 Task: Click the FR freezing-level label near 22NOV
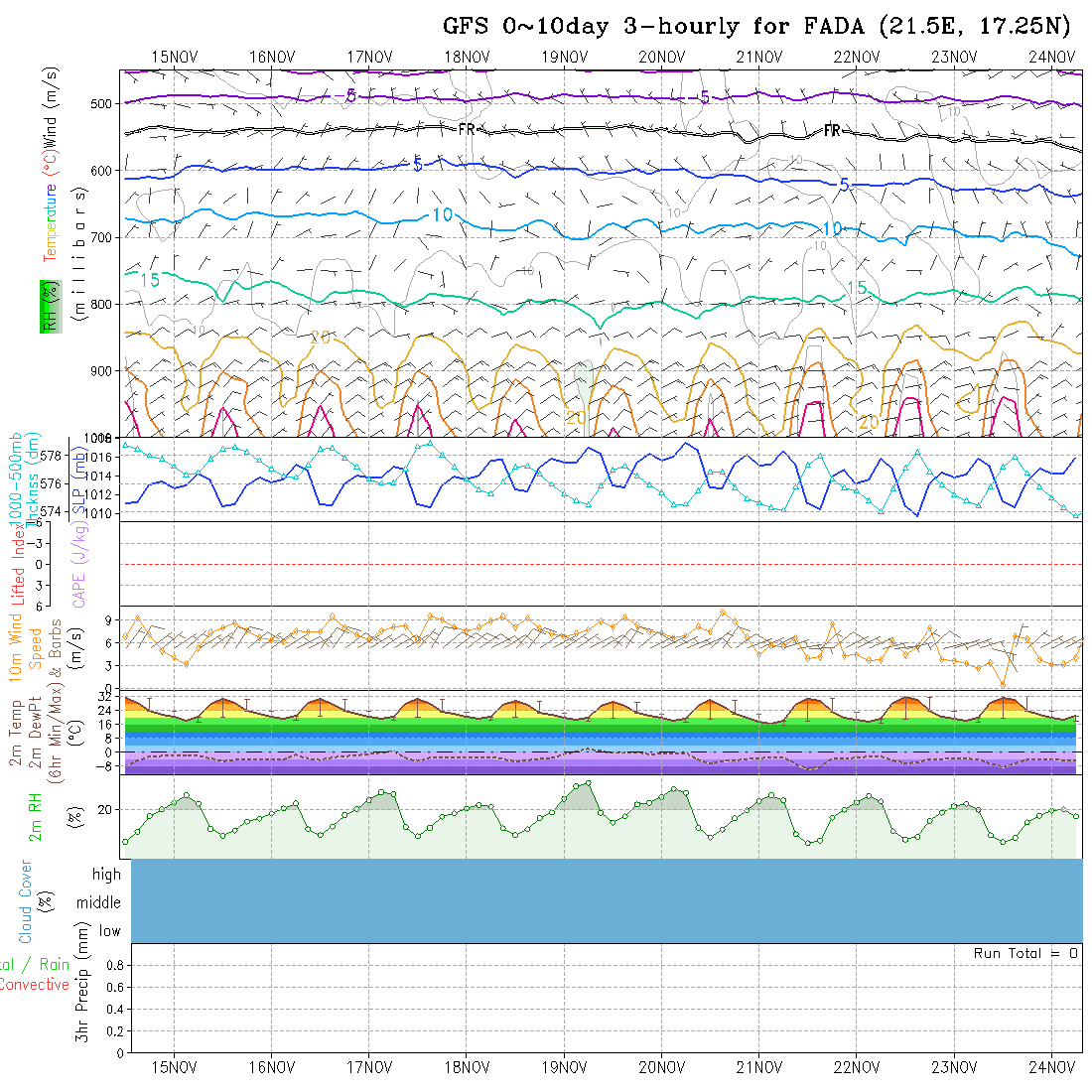click(832, 131)
